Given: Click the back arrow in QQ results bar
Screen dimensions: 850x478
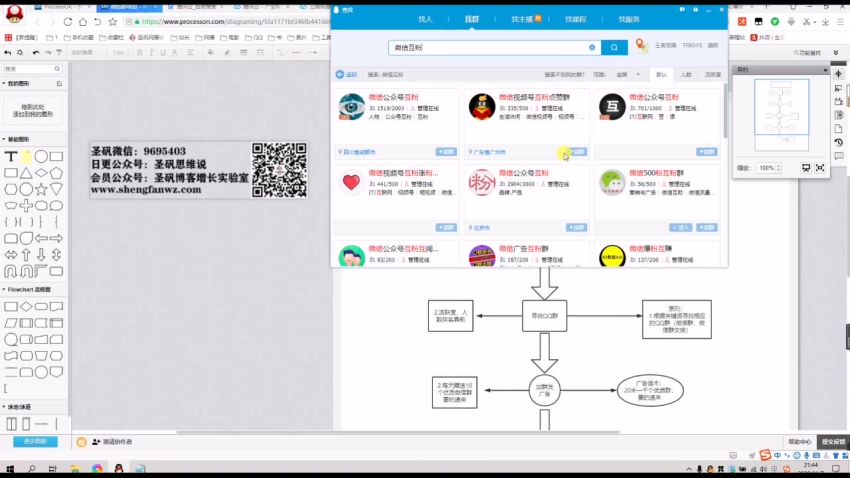Looking at the screenshot, I should (x=340, y=74).
